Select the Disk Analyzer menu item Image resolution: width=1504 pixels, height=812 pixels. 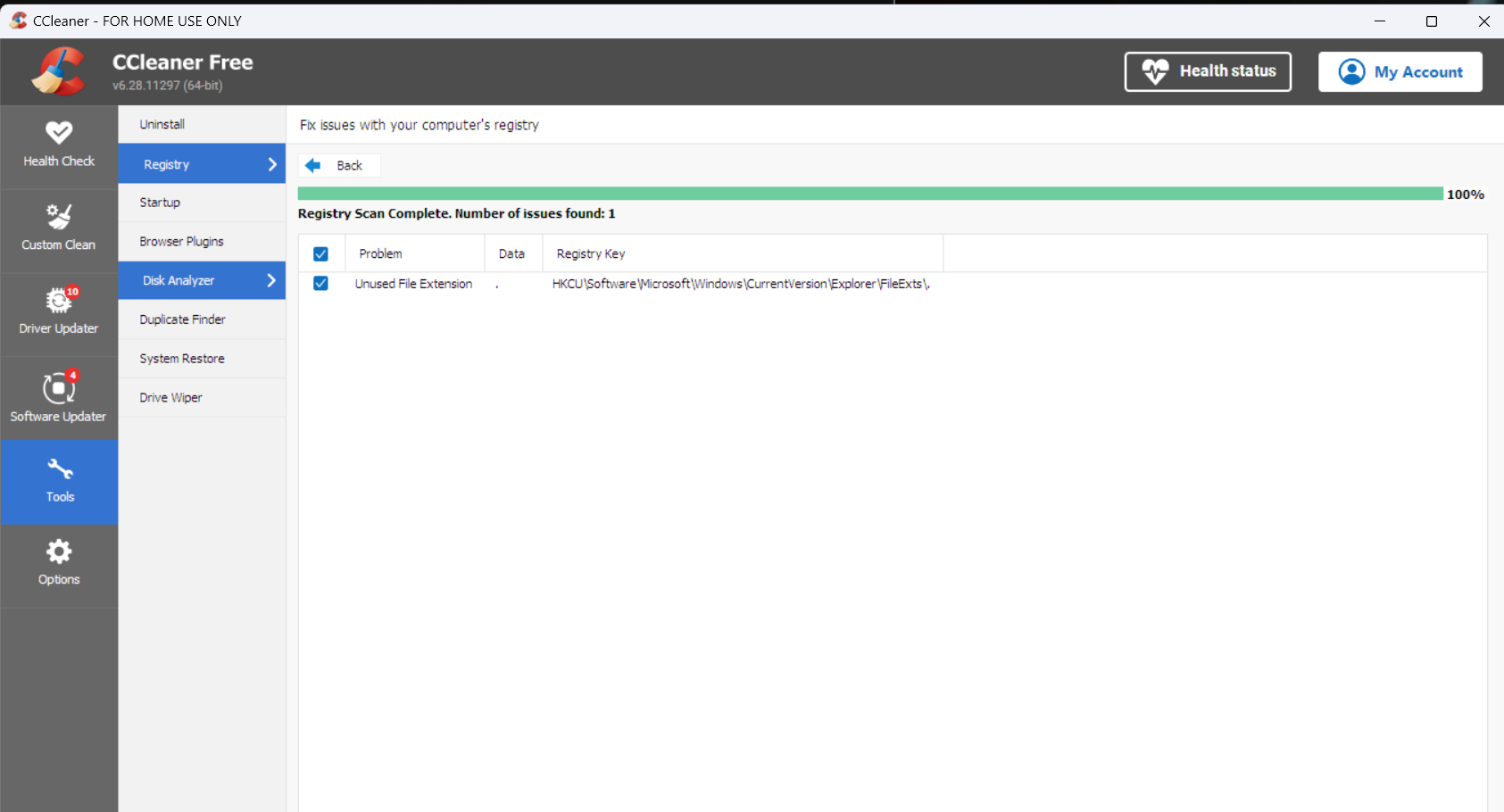click(202, 280)
